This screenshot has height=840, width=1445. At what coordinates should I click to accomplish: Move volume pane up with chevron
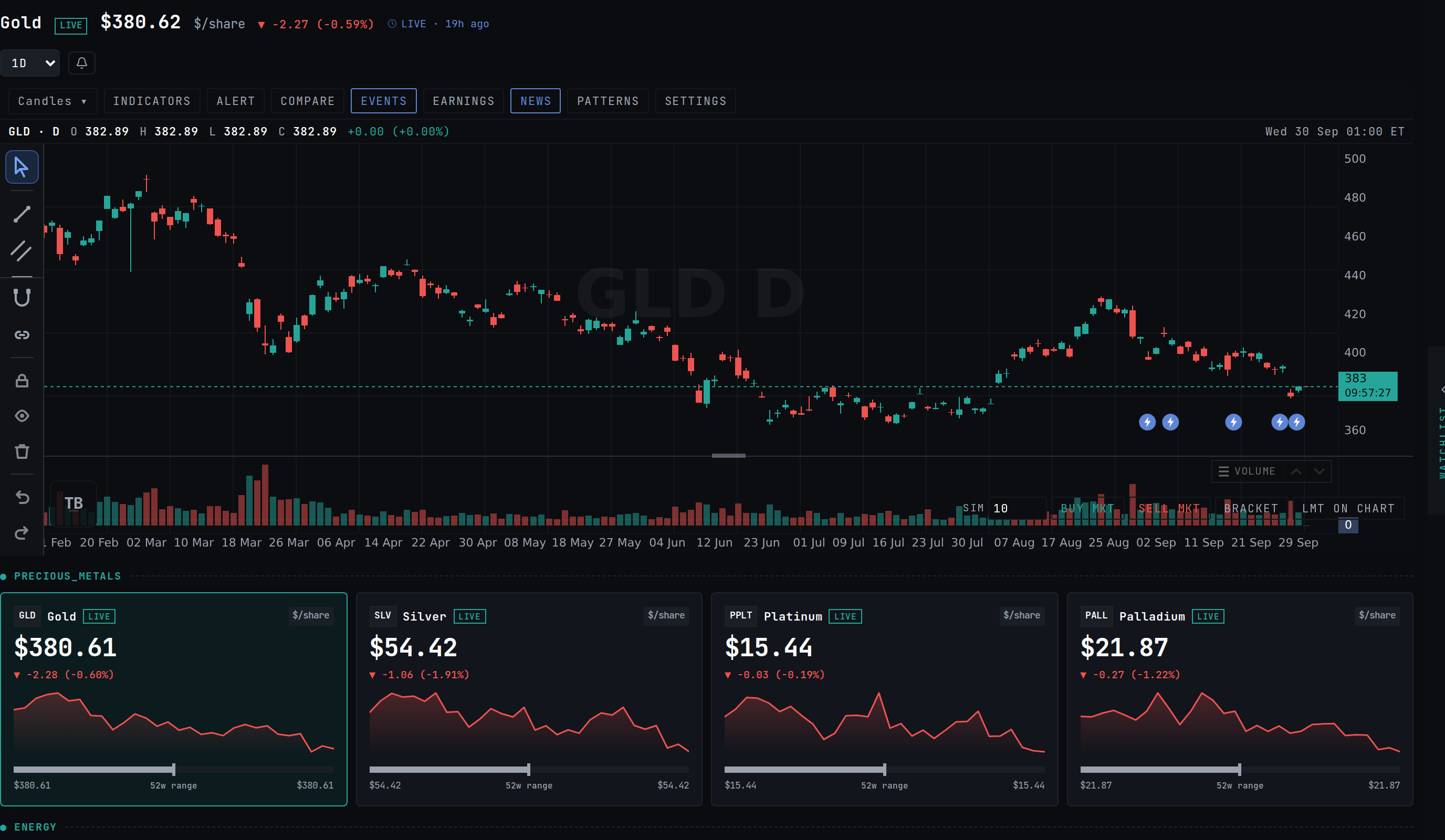pyautogui.click(x=1296, y=471)
